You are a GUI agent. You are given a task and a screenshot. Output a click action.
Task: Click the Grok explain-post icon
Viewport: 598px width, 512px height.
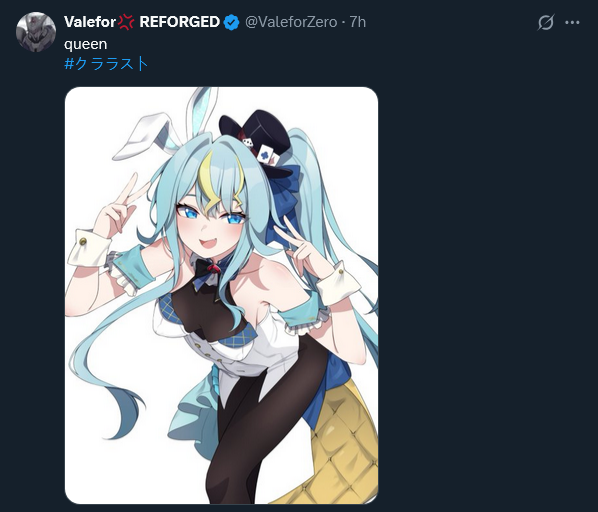[x=545, y=22]
